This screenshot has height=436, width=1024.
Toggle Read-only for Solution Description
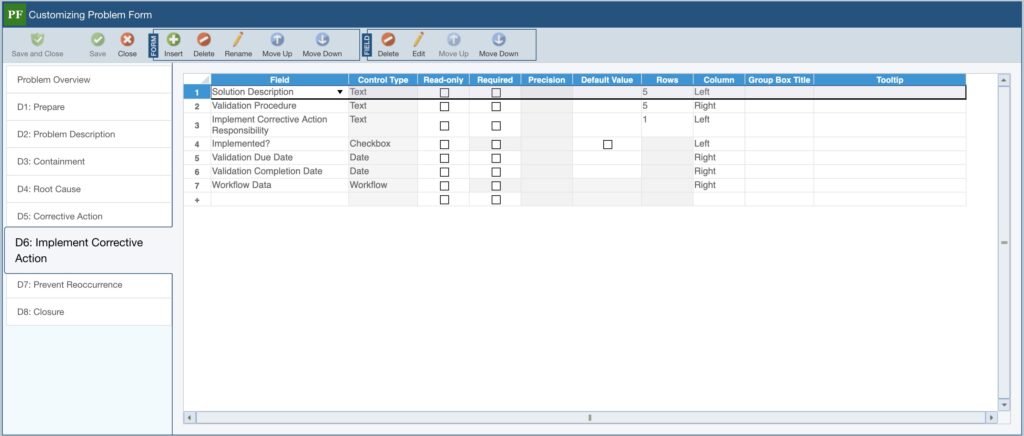(x=444, y=92)
